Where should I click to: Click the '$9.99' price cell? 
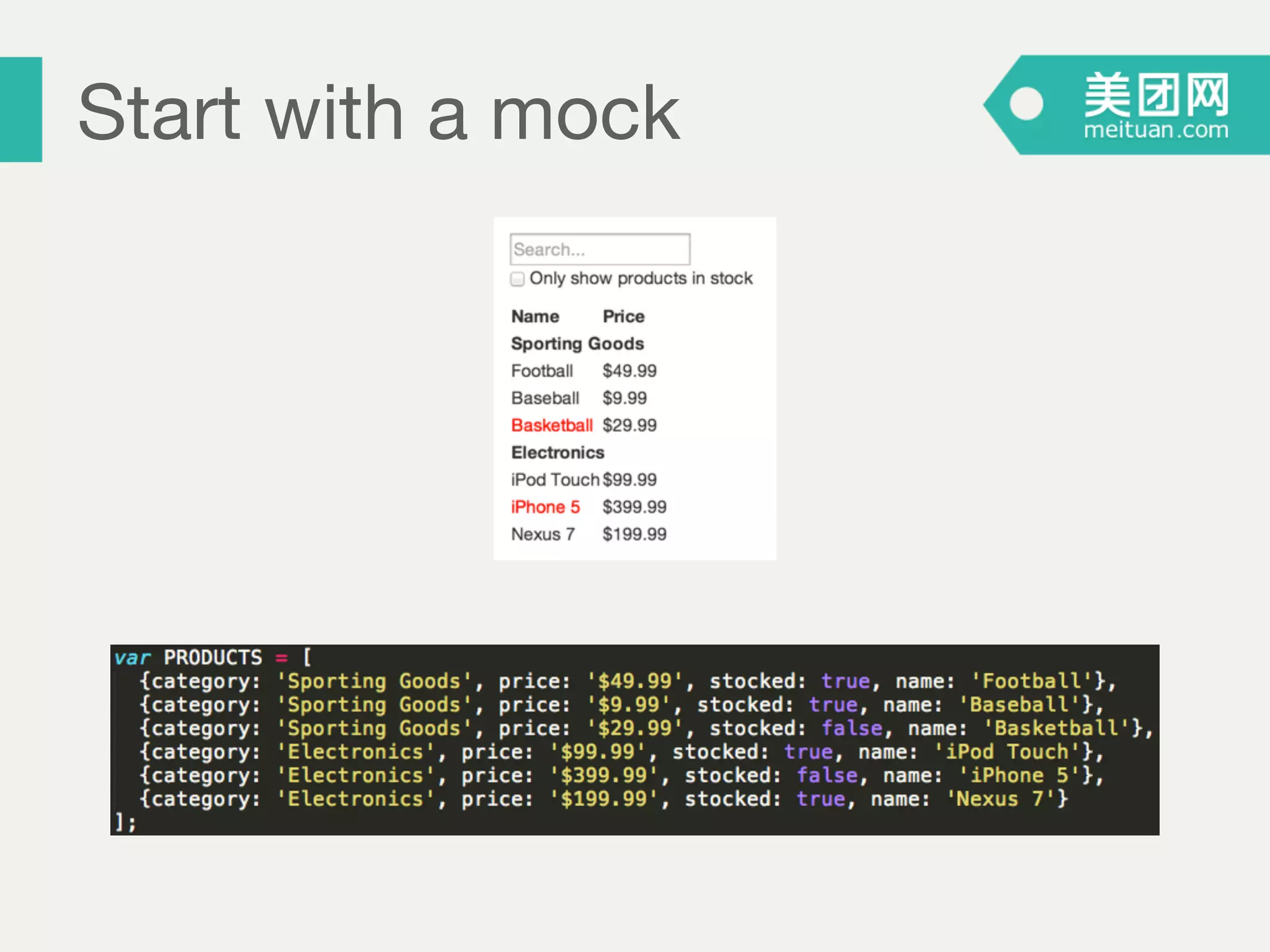click(x=624, y=398)
